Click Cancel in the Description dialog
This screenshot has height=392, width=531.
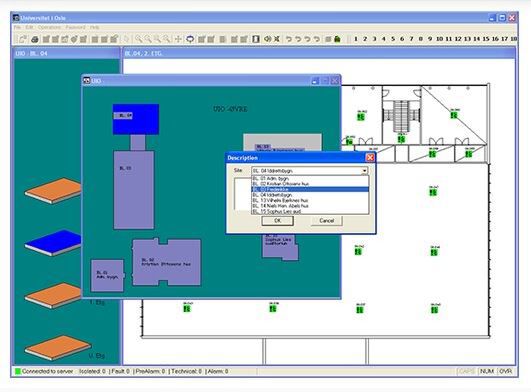(x=326, y=221)
